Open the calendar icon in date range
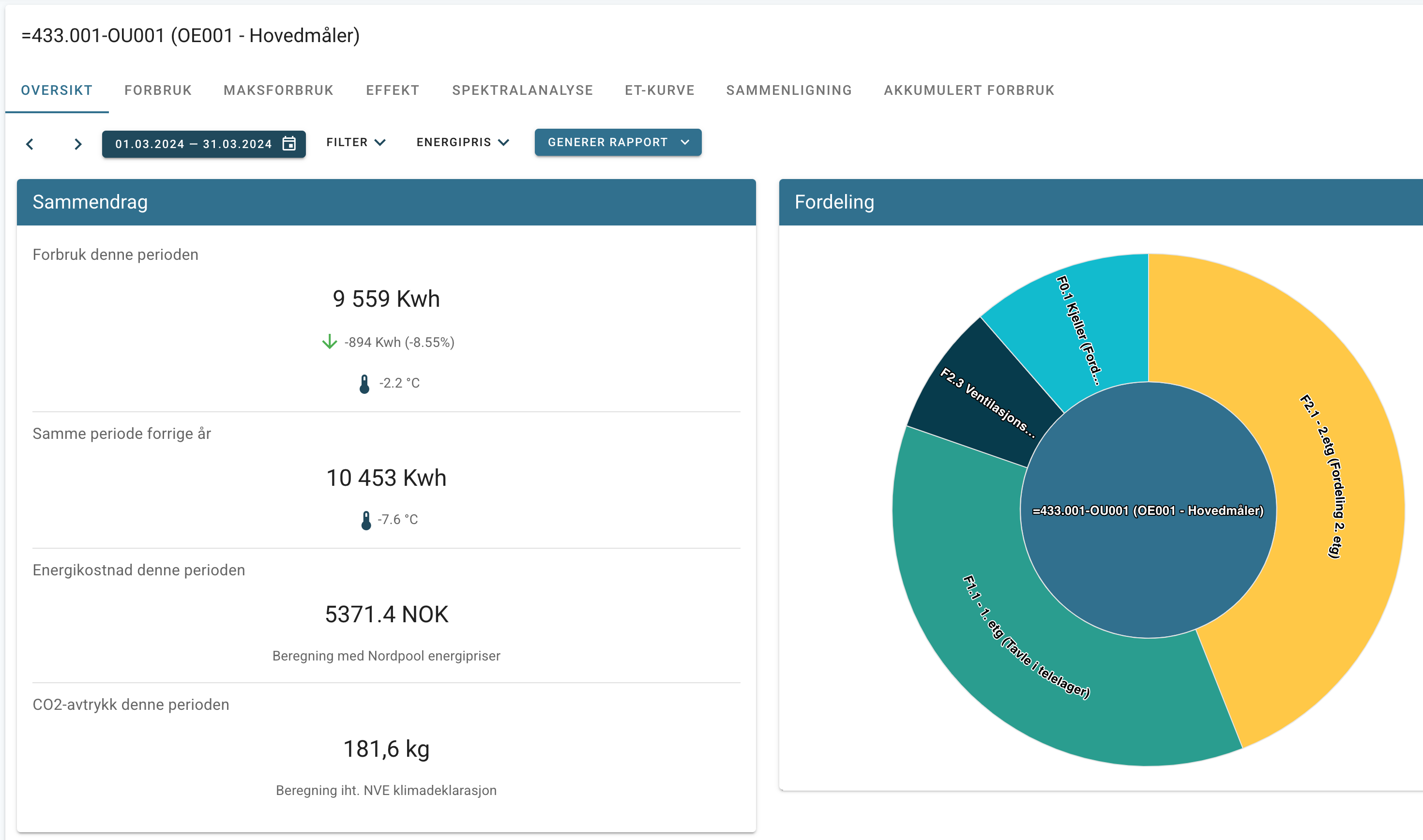Screen dimensions: 1423x840 tap(289, 143)
